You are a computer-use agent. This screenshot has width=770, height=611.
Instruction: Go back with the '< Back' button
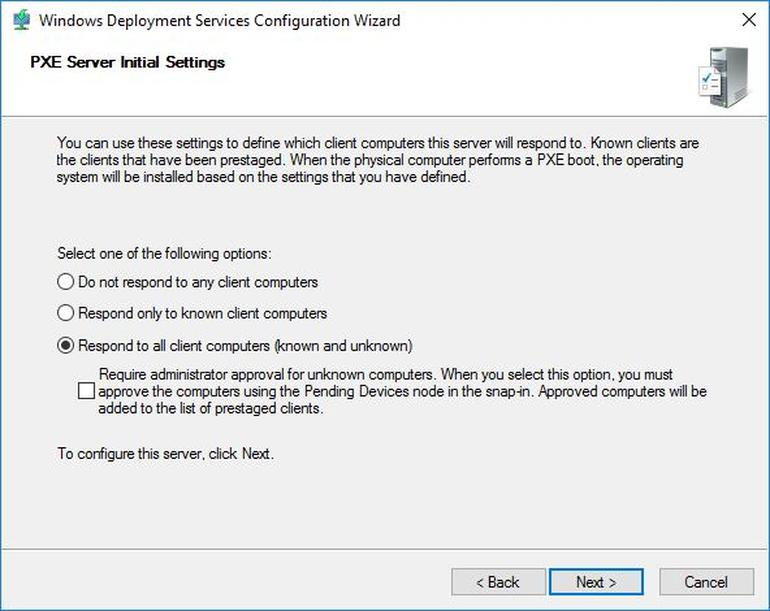pyautogui.click(x=497, y=582)
